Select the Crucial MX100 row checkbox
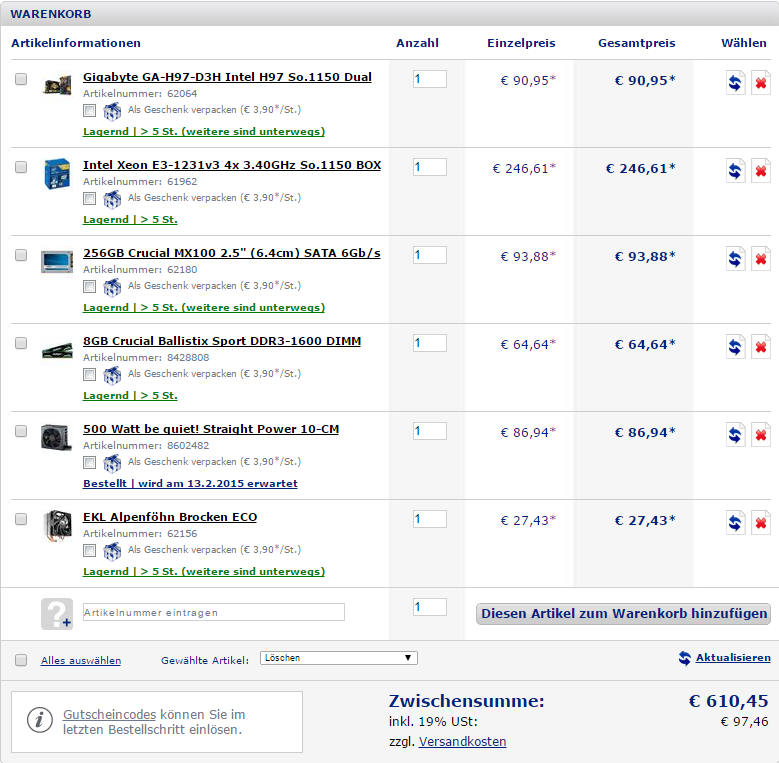 tap(21, 255)
